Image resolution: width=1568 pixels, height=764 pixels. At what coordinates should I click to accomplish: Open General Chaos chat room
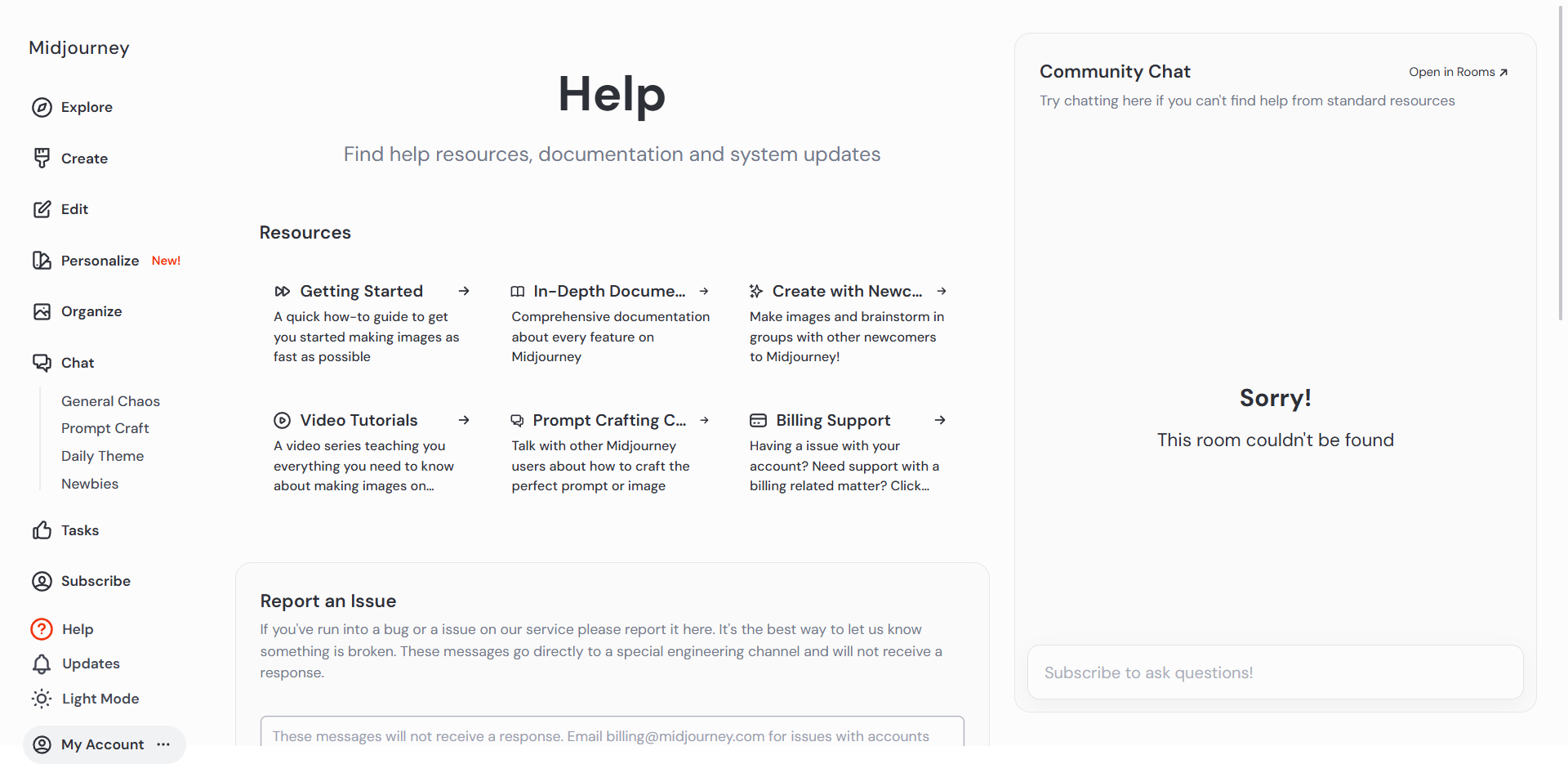pos(110,401)
